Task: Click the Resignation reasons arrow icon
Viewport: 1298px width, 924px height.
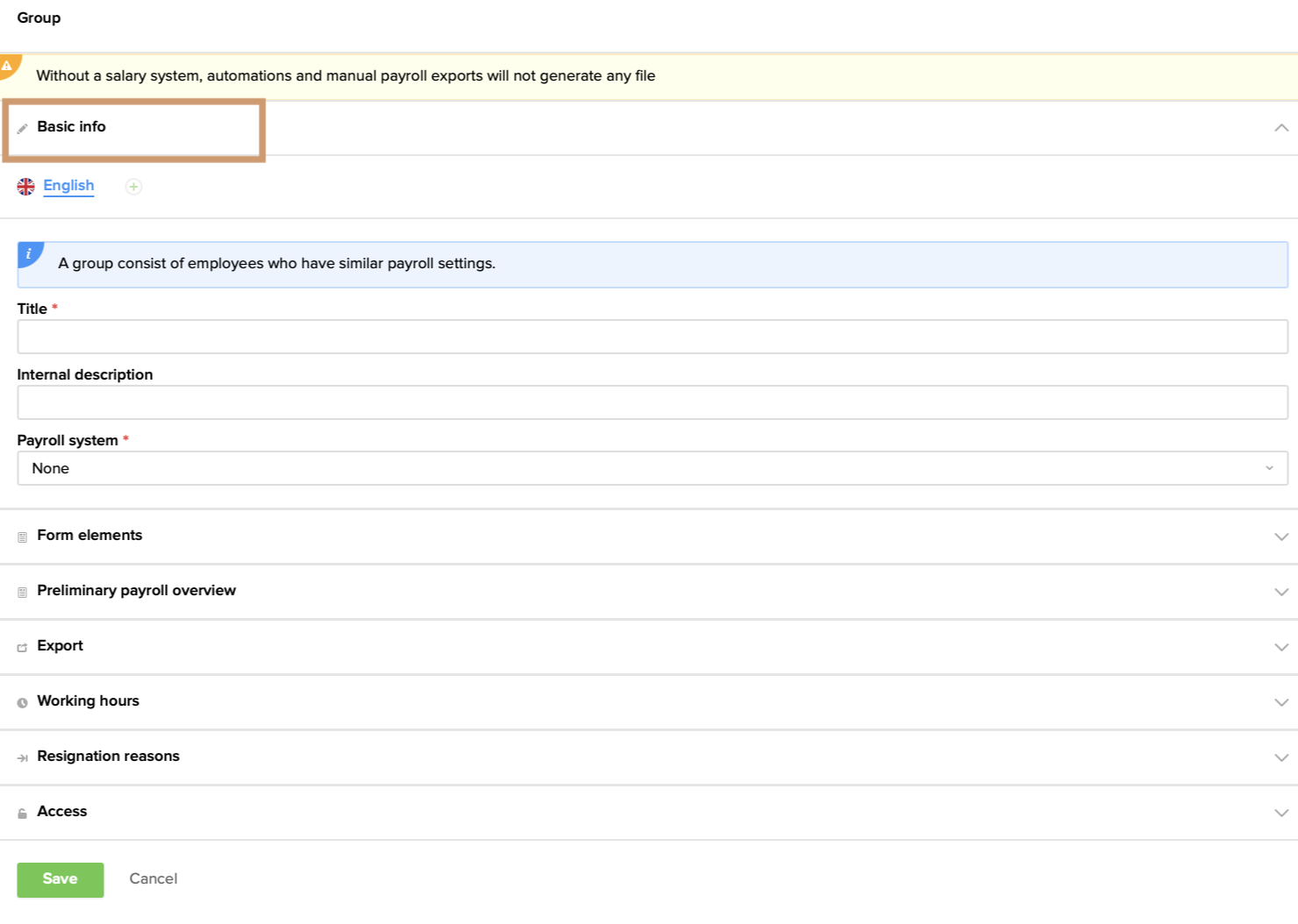Action: tap(23, 758)
